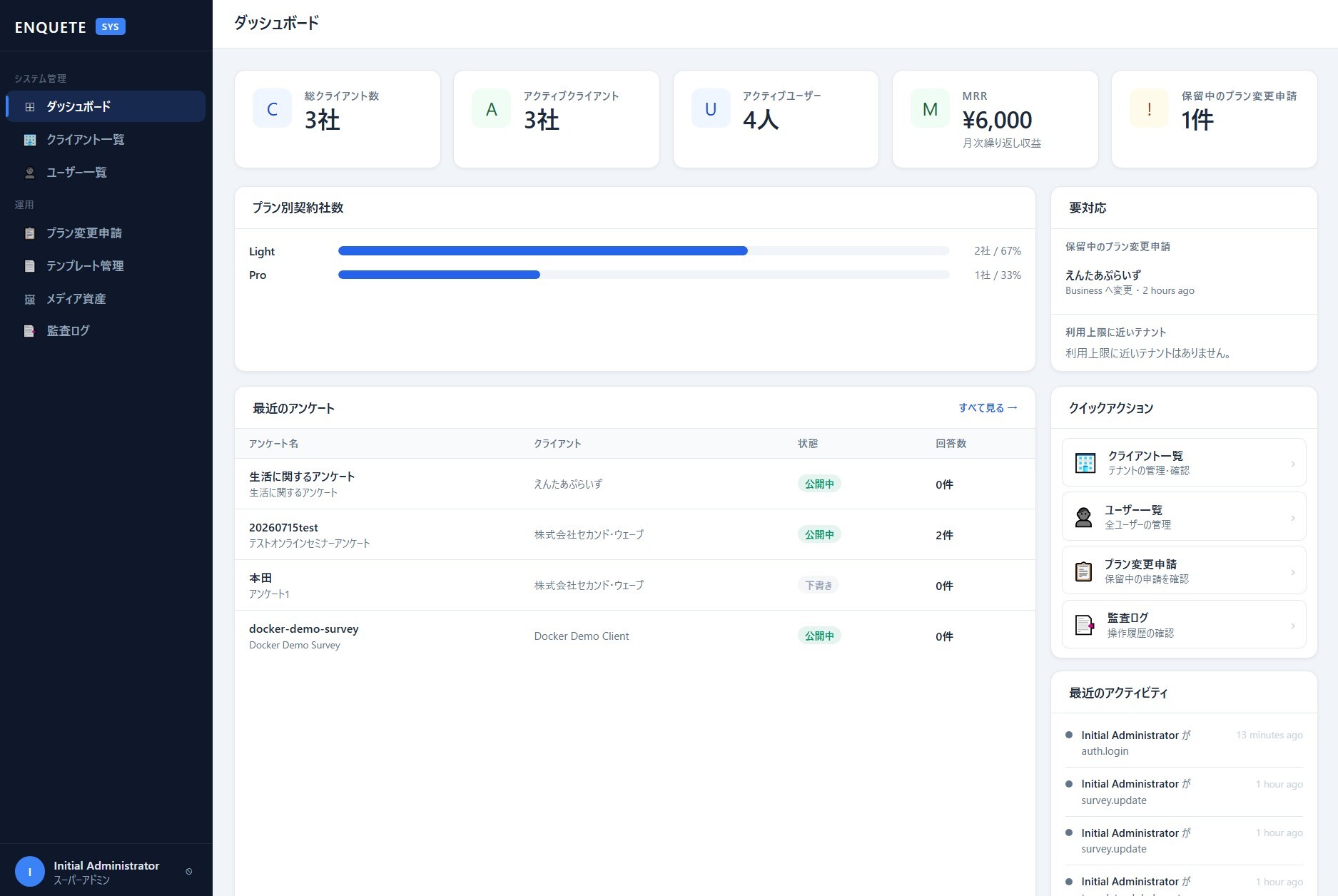Click the メディア資産 picture icon in sidebar

pyautogui.click(x=30, y=299)
